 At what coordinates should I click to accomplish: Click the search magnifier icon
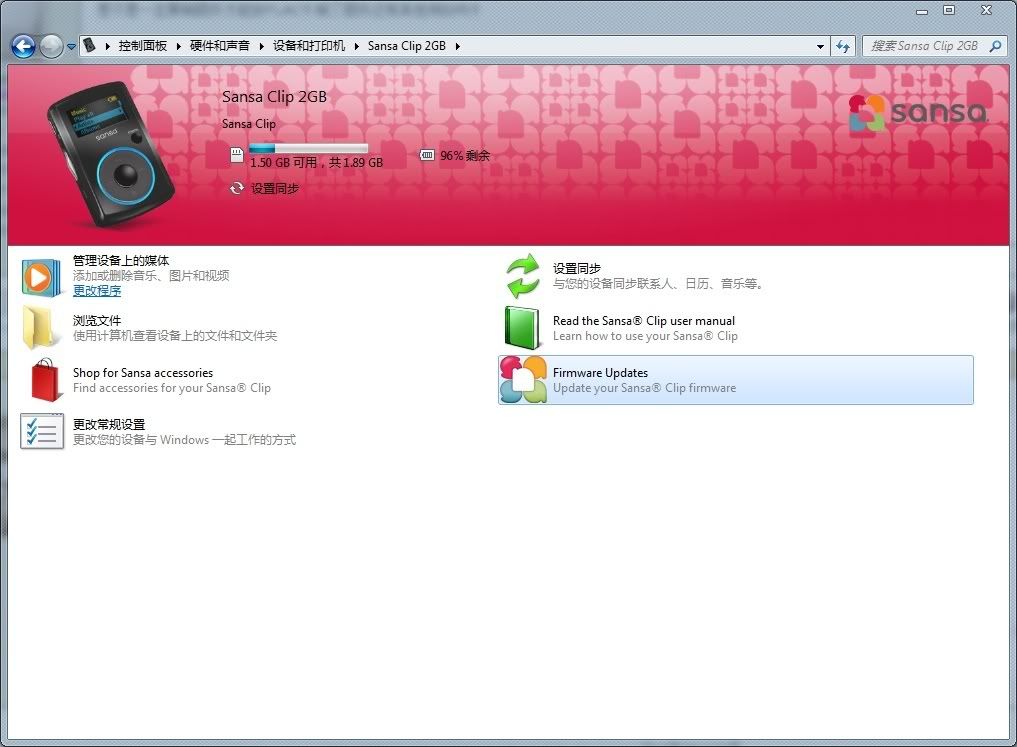coord(995,46)
